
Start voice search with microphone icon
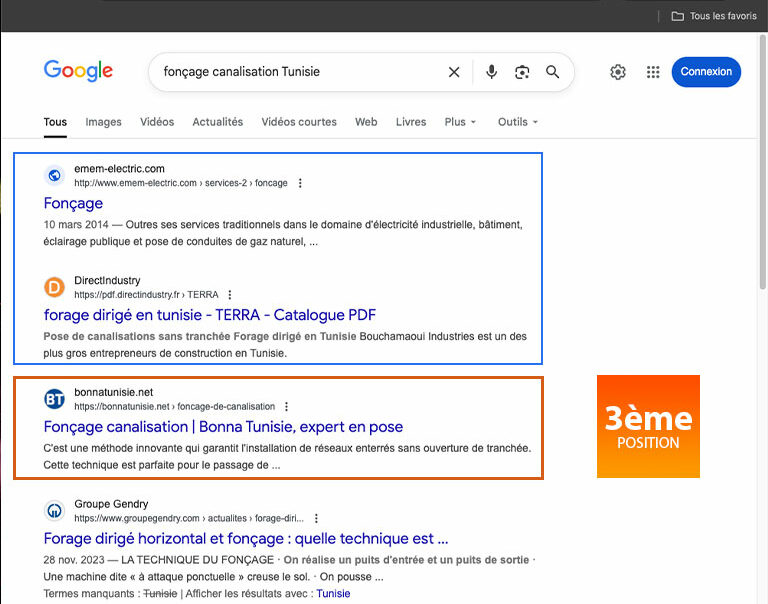coord(491,72)
